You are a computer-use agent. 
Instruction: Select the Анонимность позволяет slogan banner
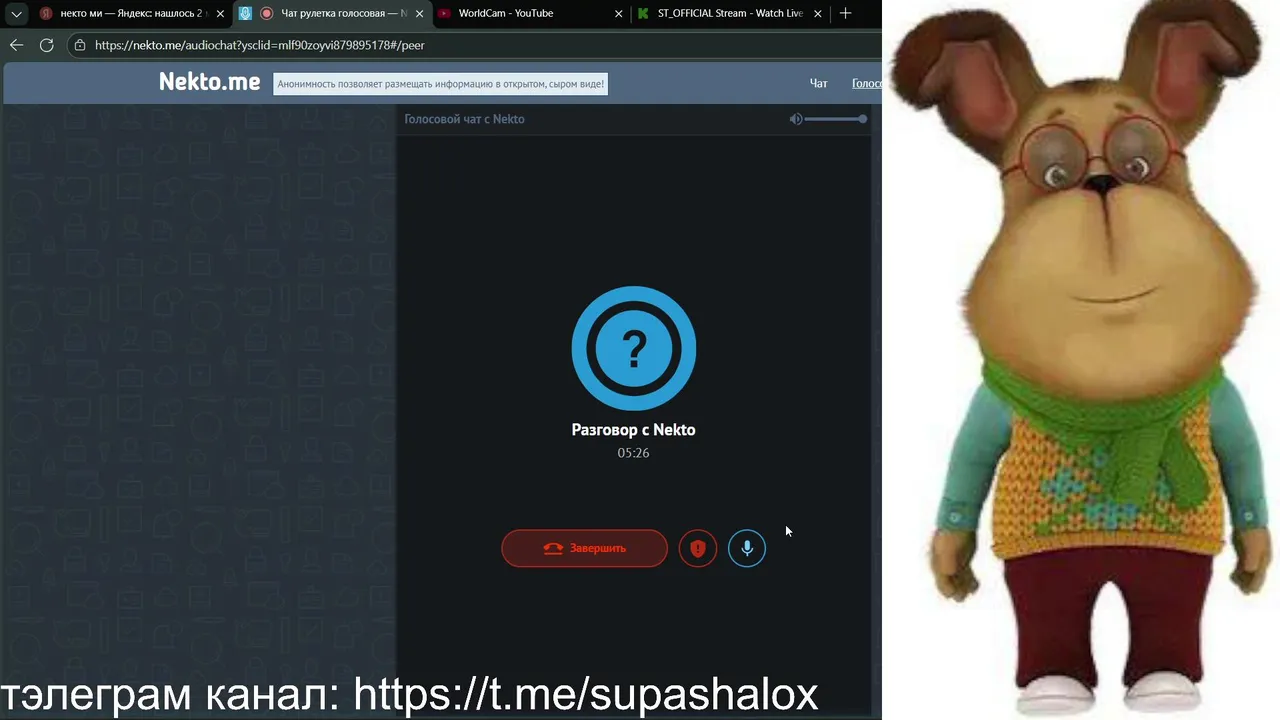[441, 84]
